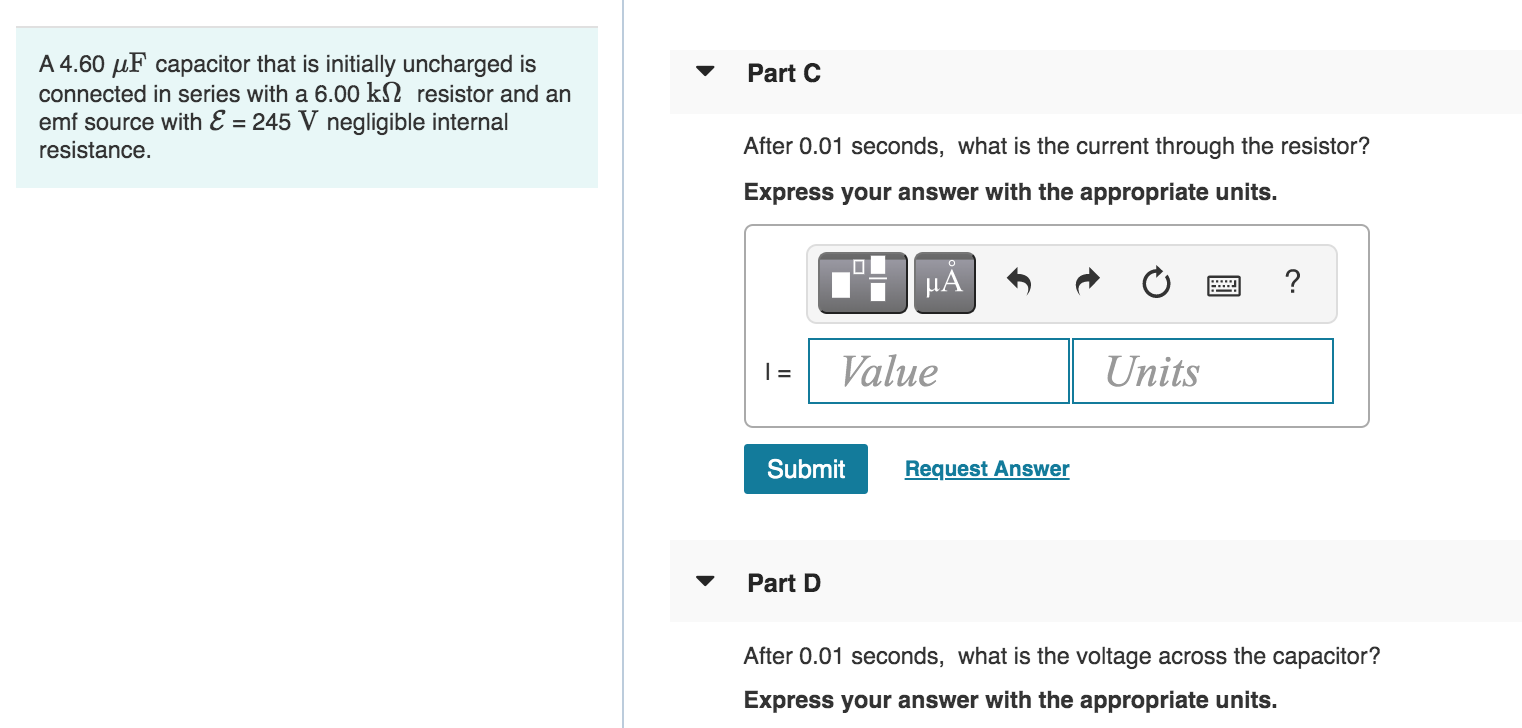The height and width of the screenshot is (728, 1522).
Task: Click the undo arrow icon
Action: [x=1018, y=284]
